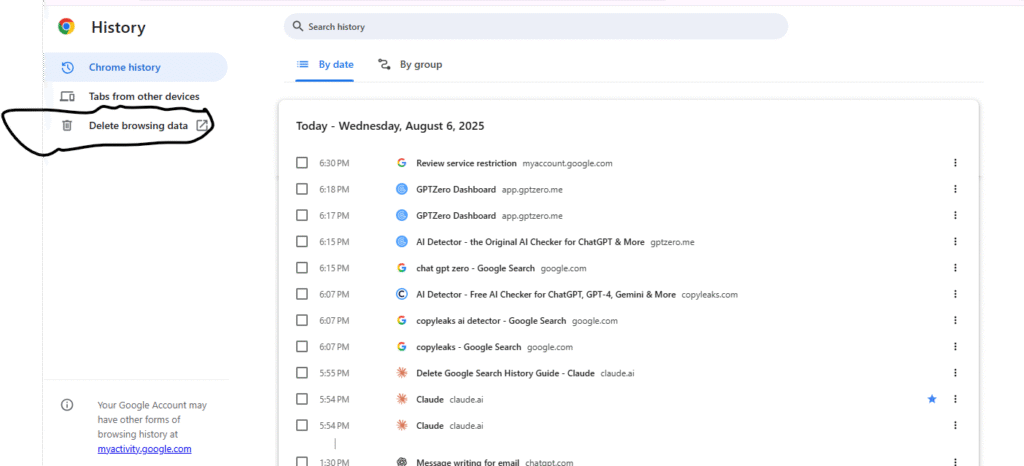The width and height of the screenshot is (1024, 466).
Task: Click the History page title
Action: tap(118, 27)
